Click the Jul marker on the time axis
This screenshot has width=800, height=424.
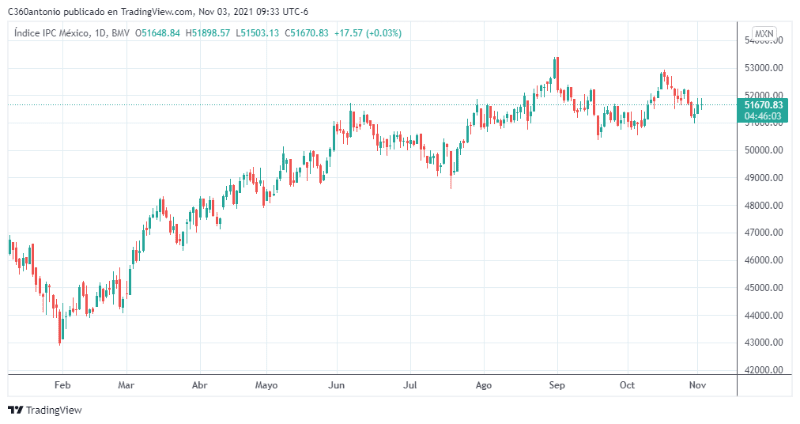point(410,384)
